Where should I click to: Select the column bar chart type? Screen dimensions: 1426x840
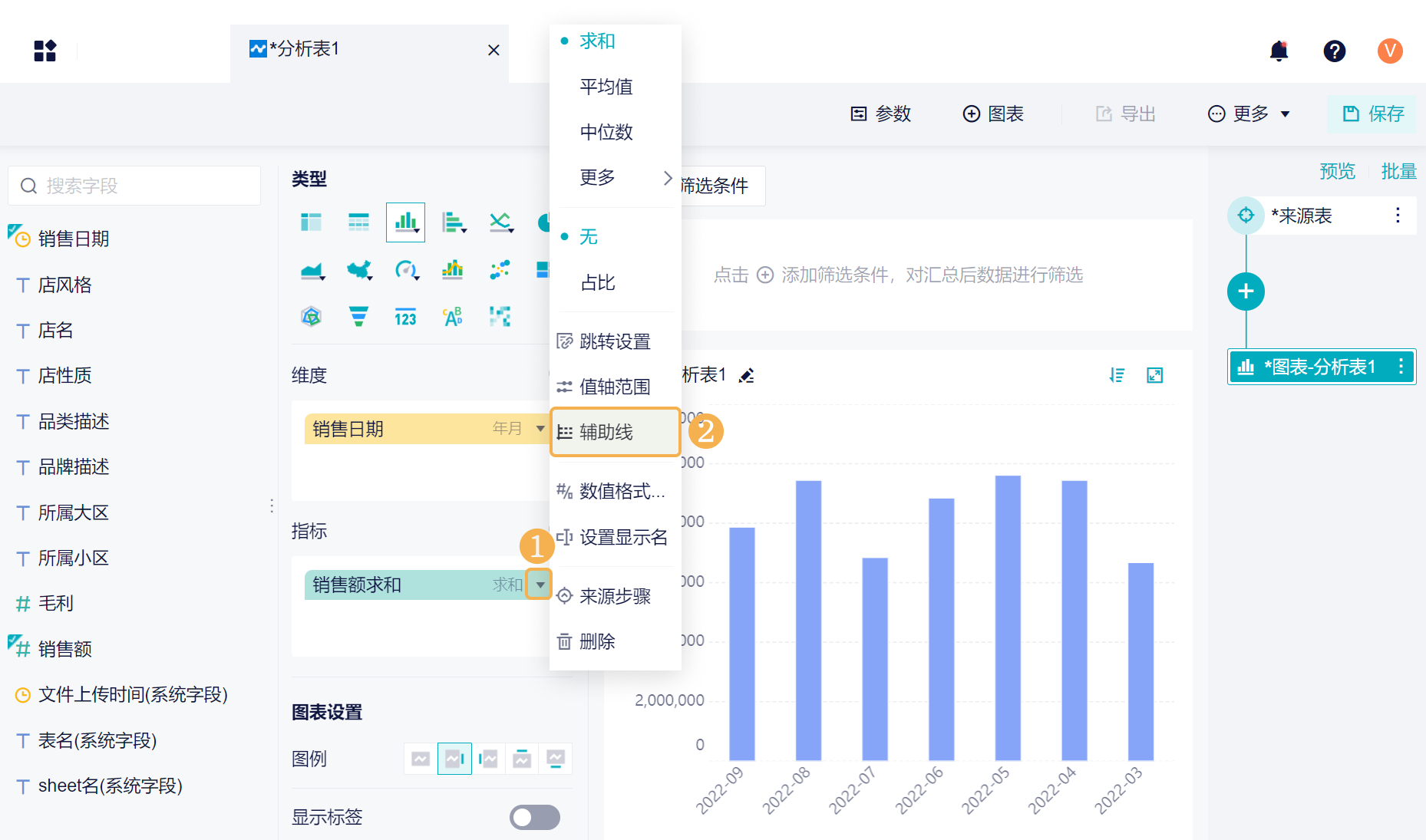point(405,222)
